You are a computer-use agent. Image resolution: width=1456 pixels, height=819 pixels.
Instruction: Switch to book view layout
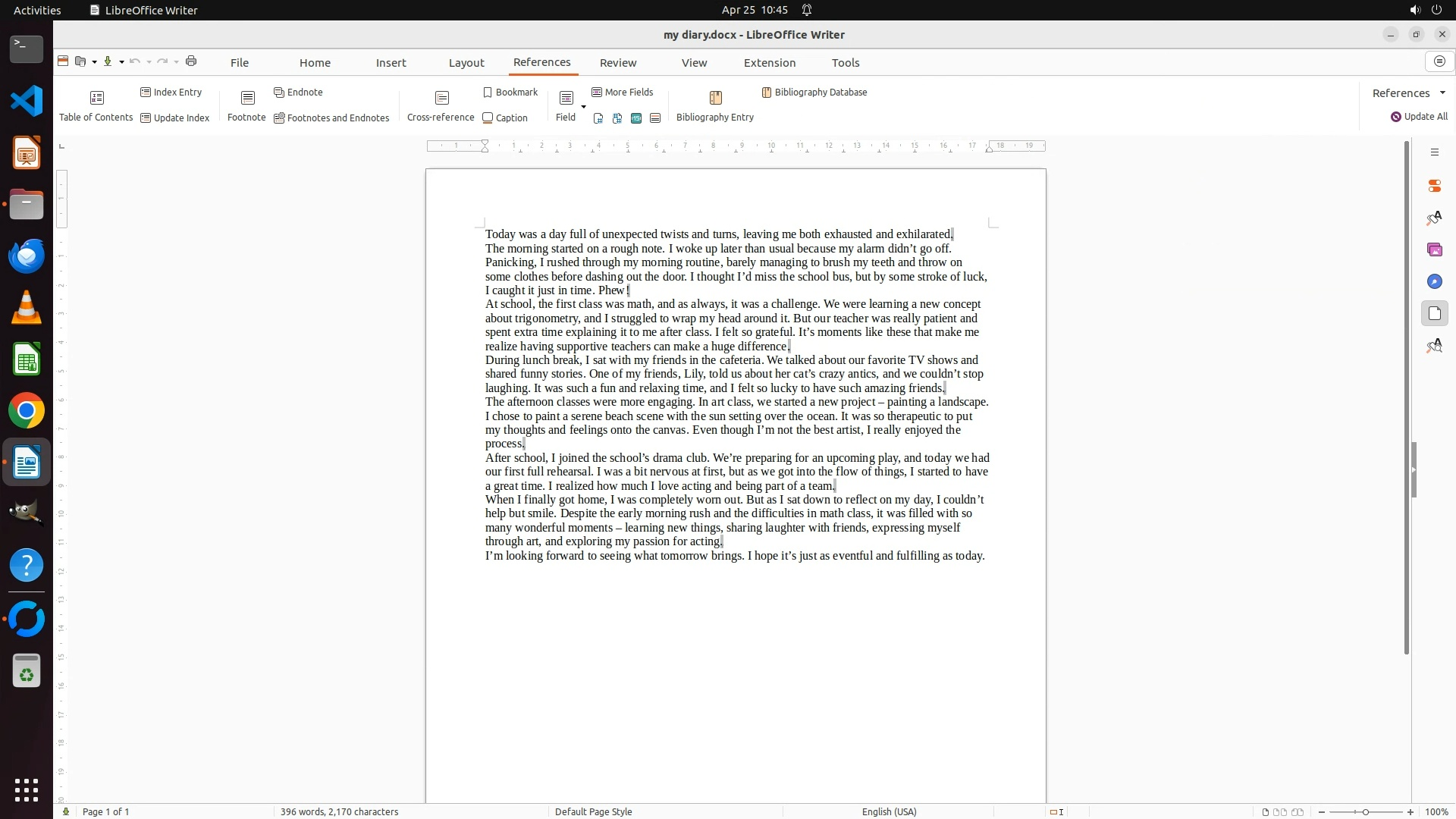[1298, 812]
